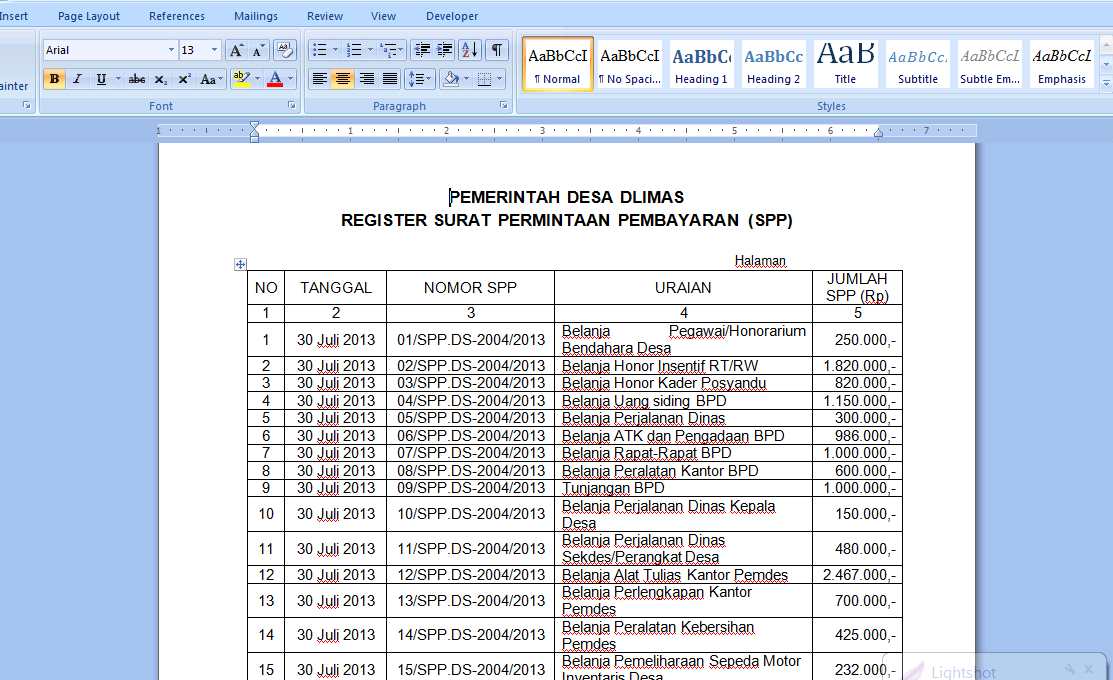
Task: Click the Shrink Font icon
Action: [x=259, y=50]
